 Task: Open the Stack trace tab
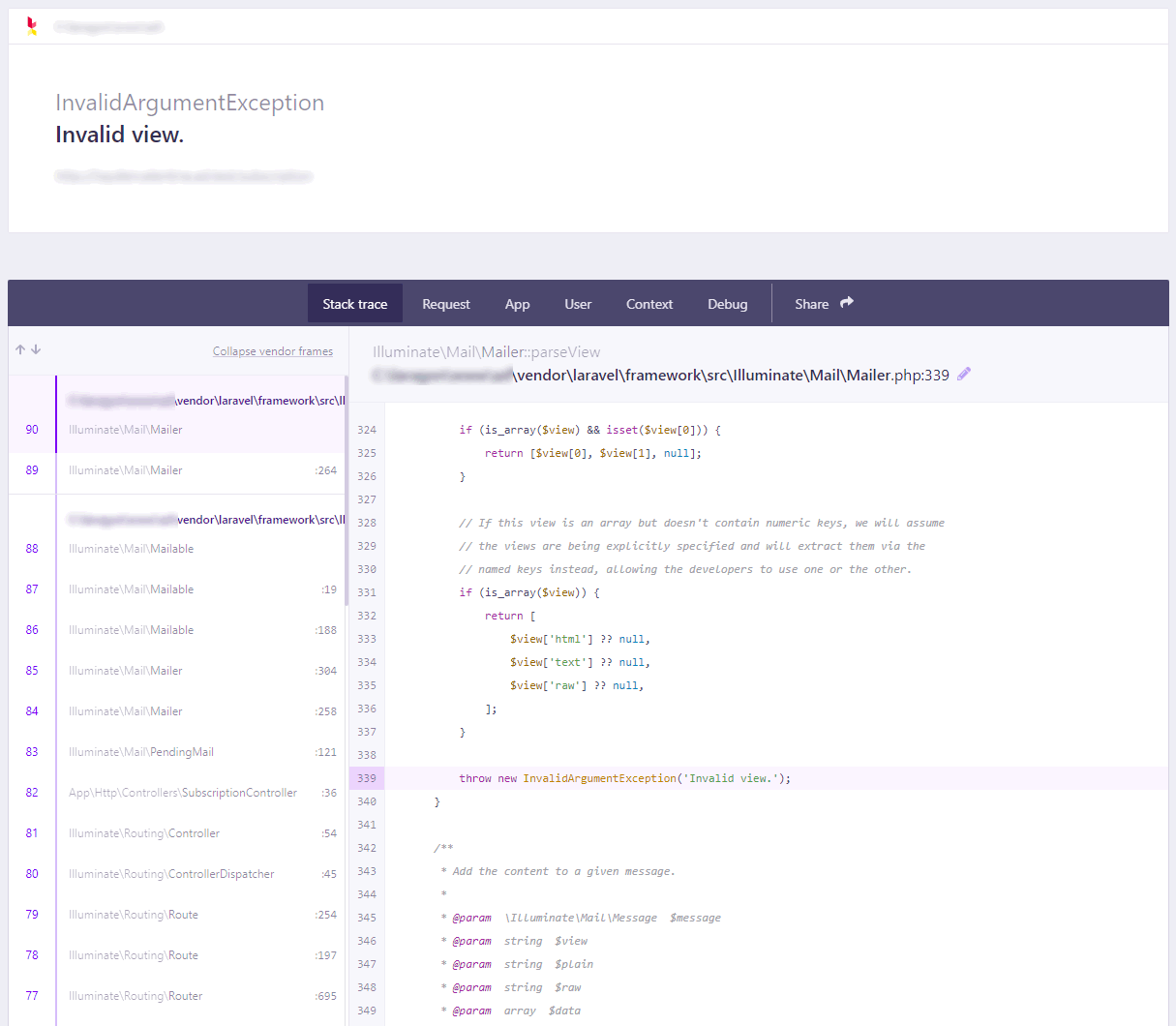[x=355, y=304]
